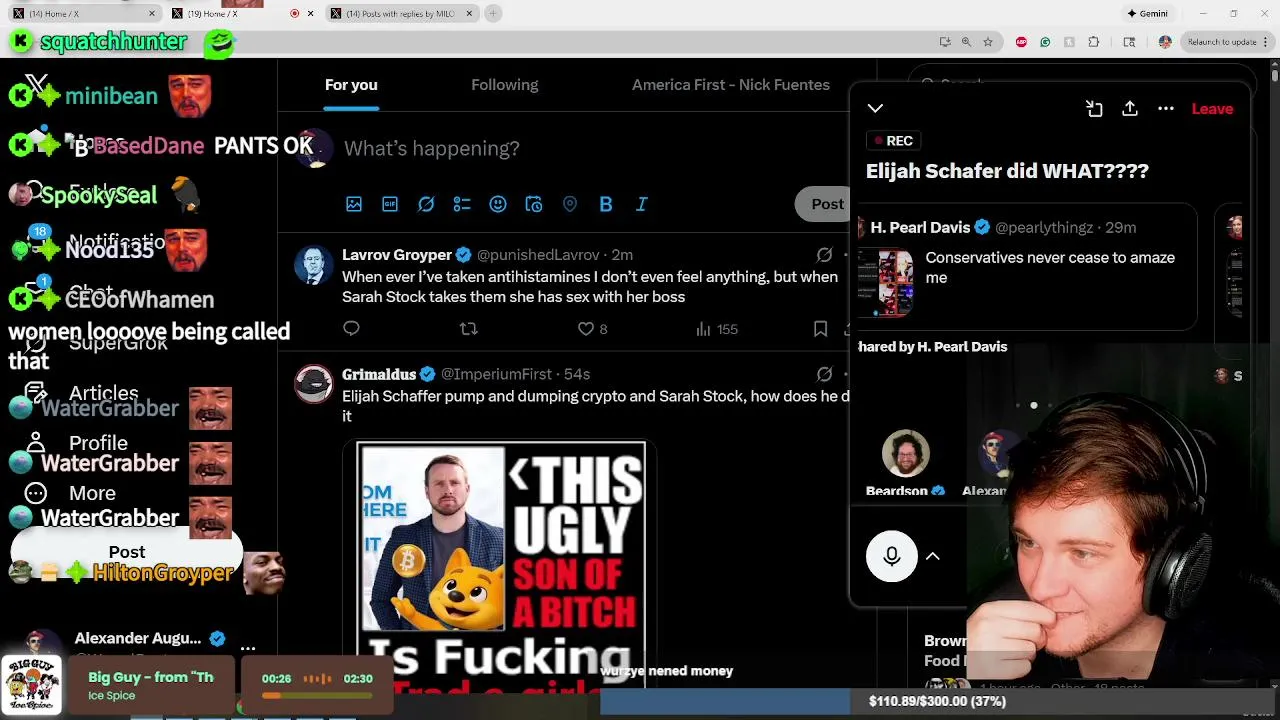Reply to Lavrov Groyper's post

(x=351, y=328)
